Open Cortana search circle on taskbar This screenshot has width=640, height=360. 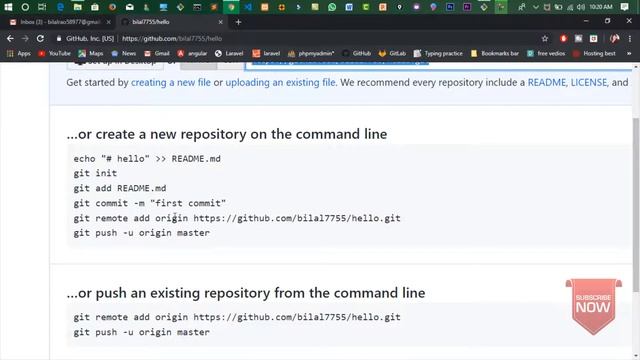point(25,7)
